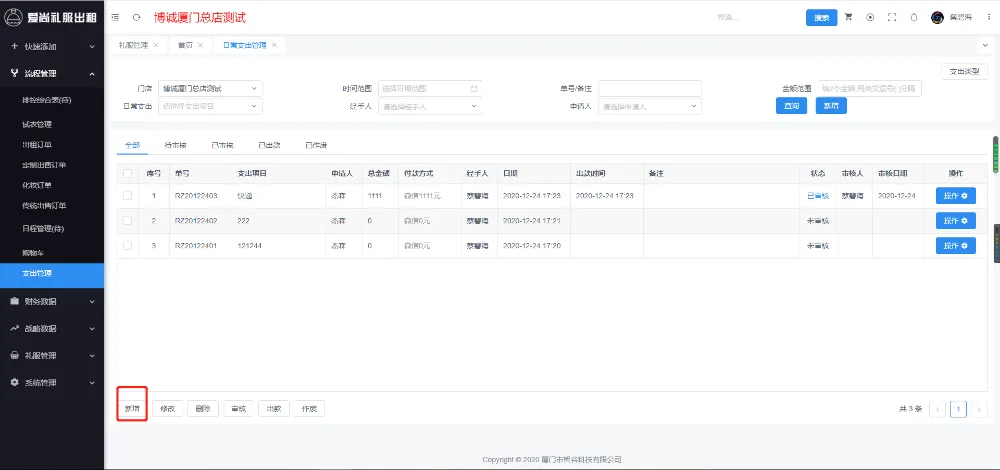Viewport: 1000px width, 470px height.
Task: Toggle the select-all checkbox in table header
Action: (127, 173)
